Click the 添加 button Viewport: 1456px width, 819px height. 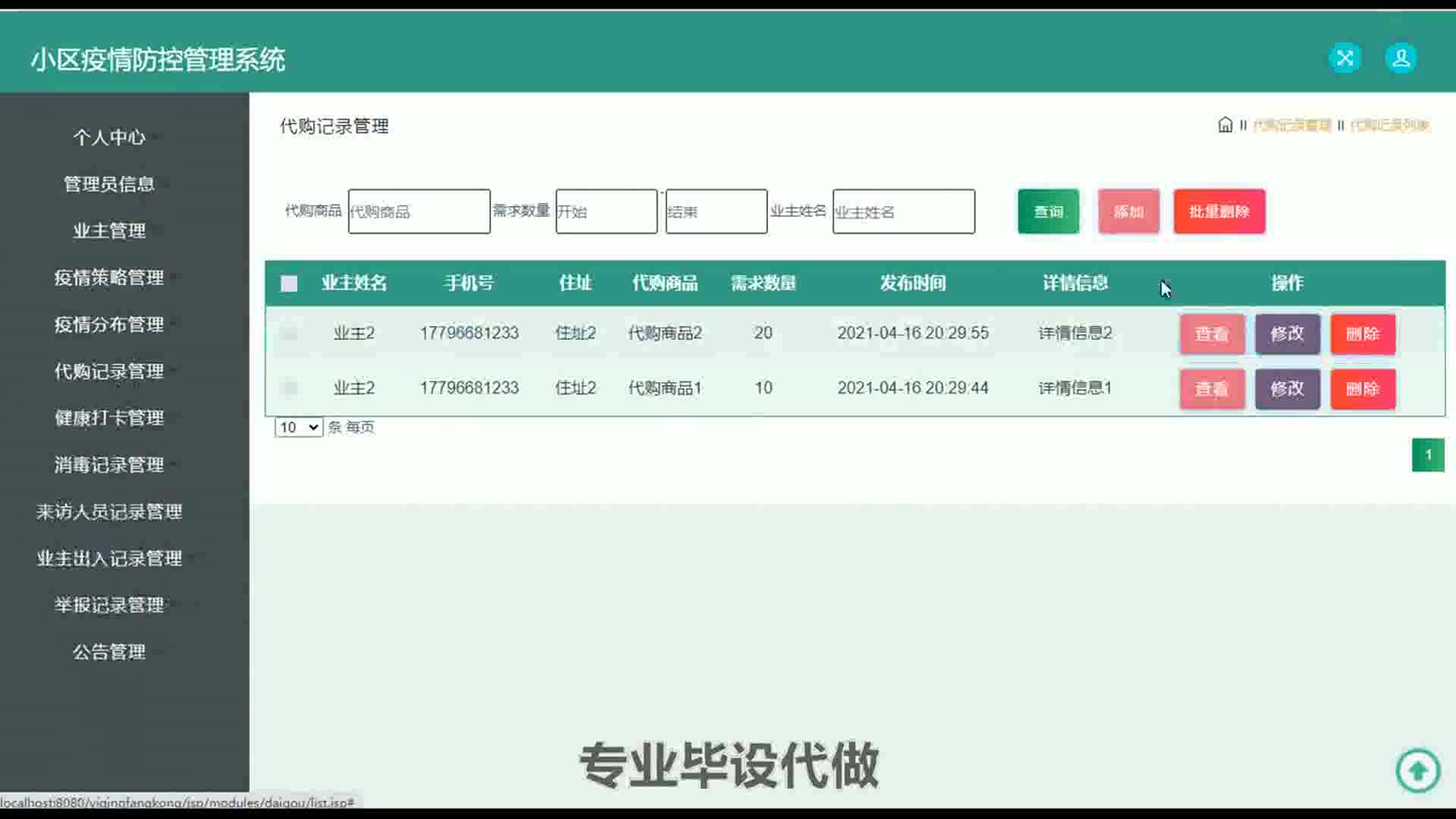tap(1128, 212)
